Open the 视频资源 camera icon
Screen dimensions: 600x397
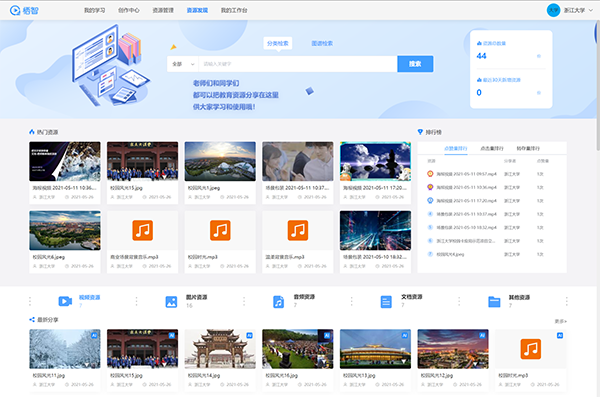pyautogui.click(x=65, y=302)
